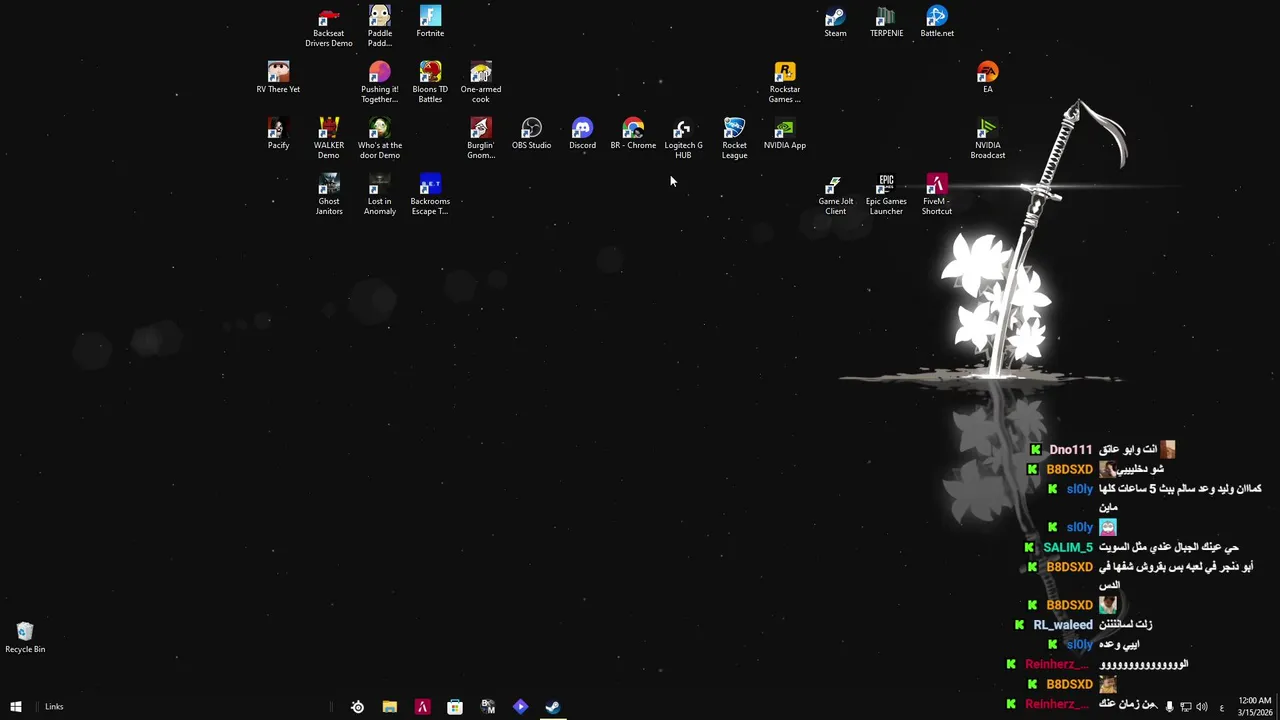Open OBS Studio desktop icon
The image size is (1280, 720).
532,134
